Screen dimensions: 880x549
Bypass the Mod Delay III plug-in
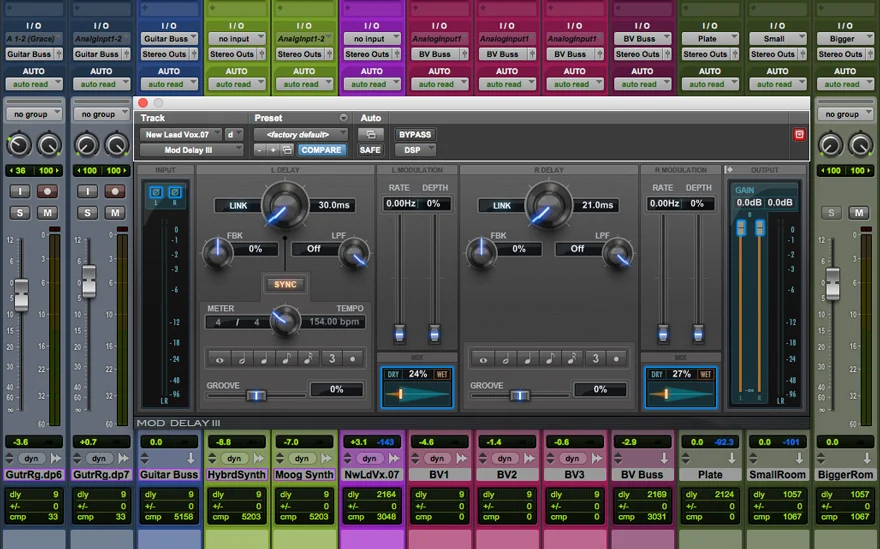tap(415, 135)
